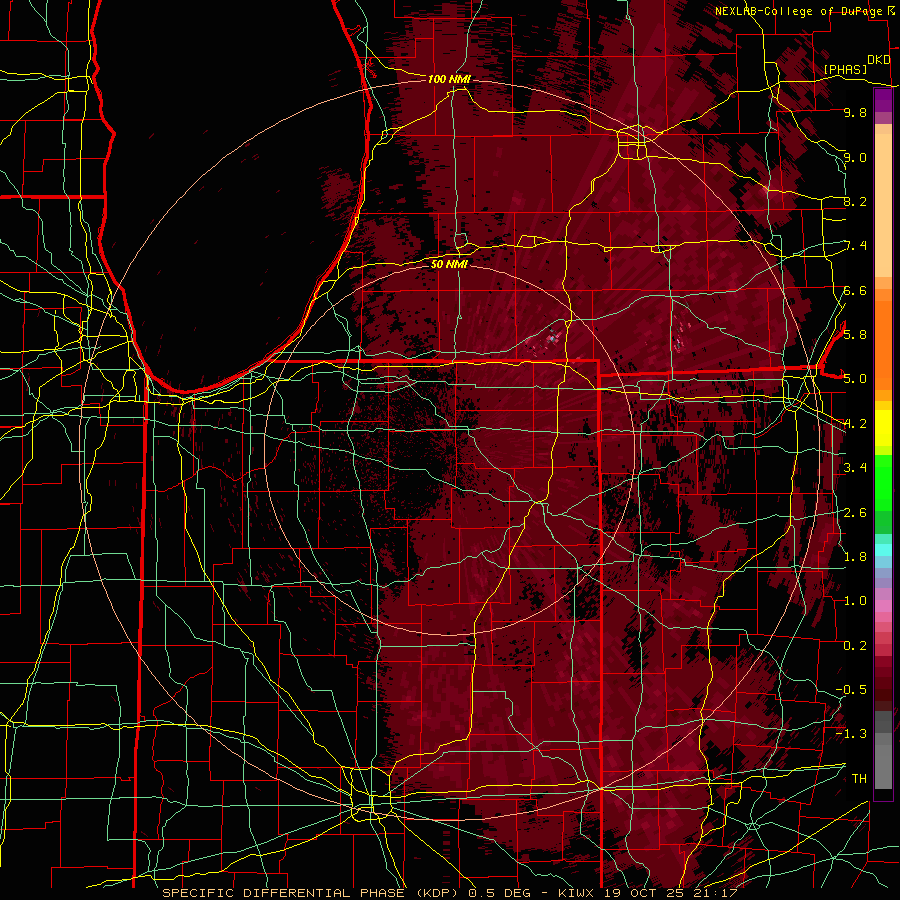Click the 6.6 value on the color scale
This screenshot has width=900, height=900.
pos(855,290)
